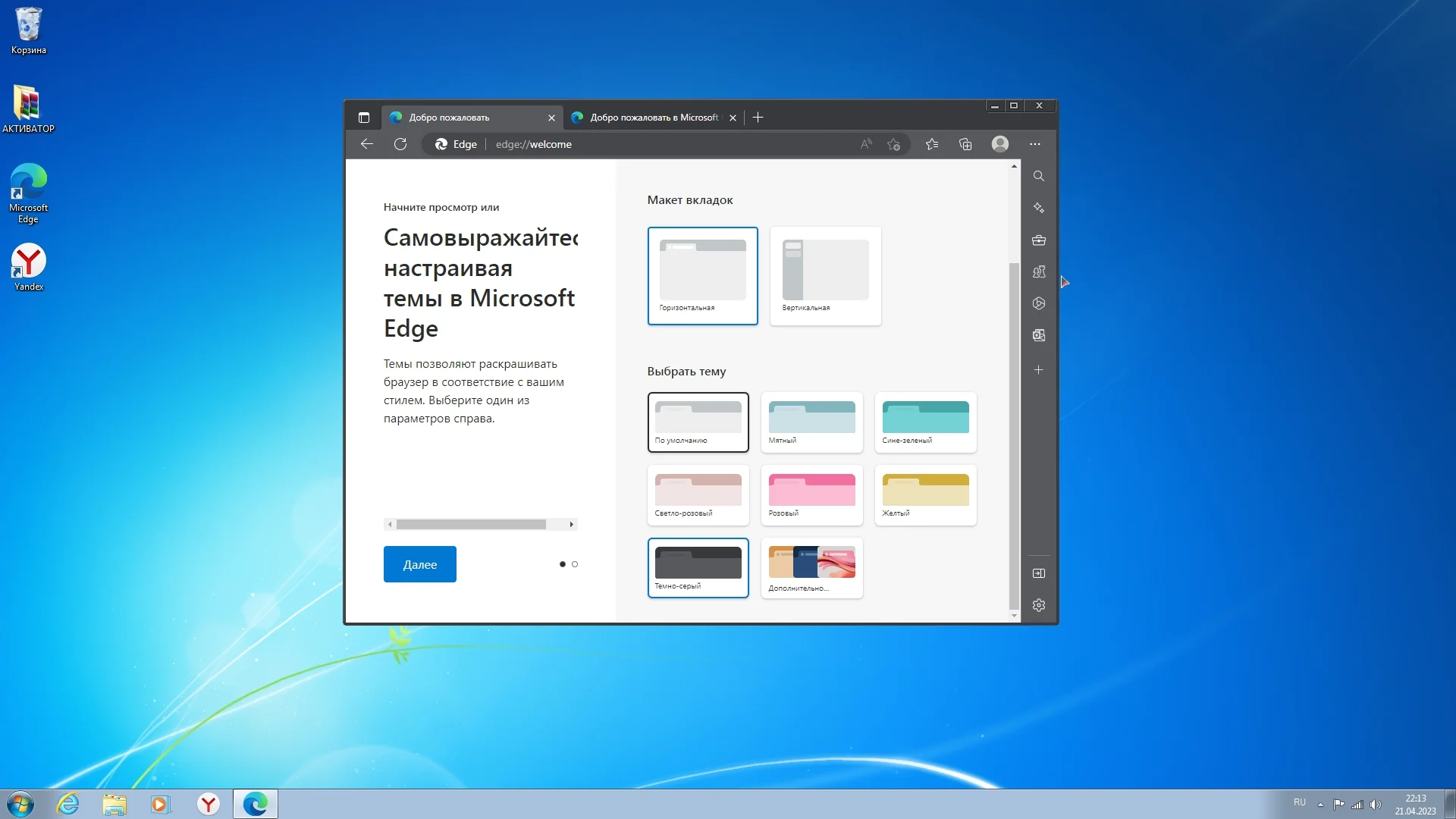Viewport: 1456px width, 819px height.
Task: Select the Horizontal tab layout option
Action: coord(702,276)
